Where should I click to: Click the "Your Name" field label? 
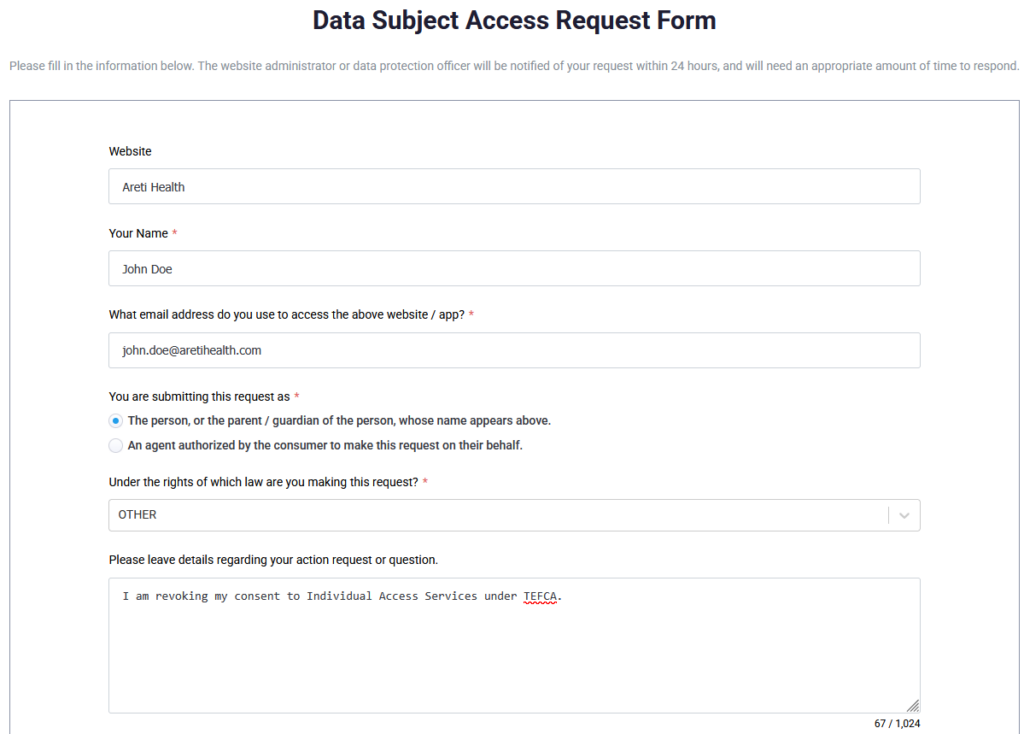pyautogui.click(x=138, y=234)
